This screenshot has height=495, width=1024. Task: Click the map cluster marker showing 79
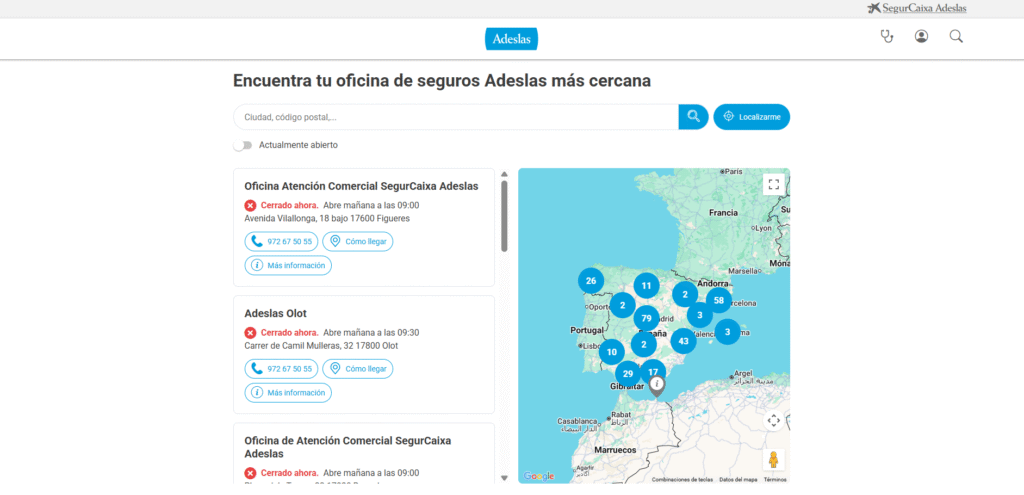pyautogui.click(x=647, y=319)
